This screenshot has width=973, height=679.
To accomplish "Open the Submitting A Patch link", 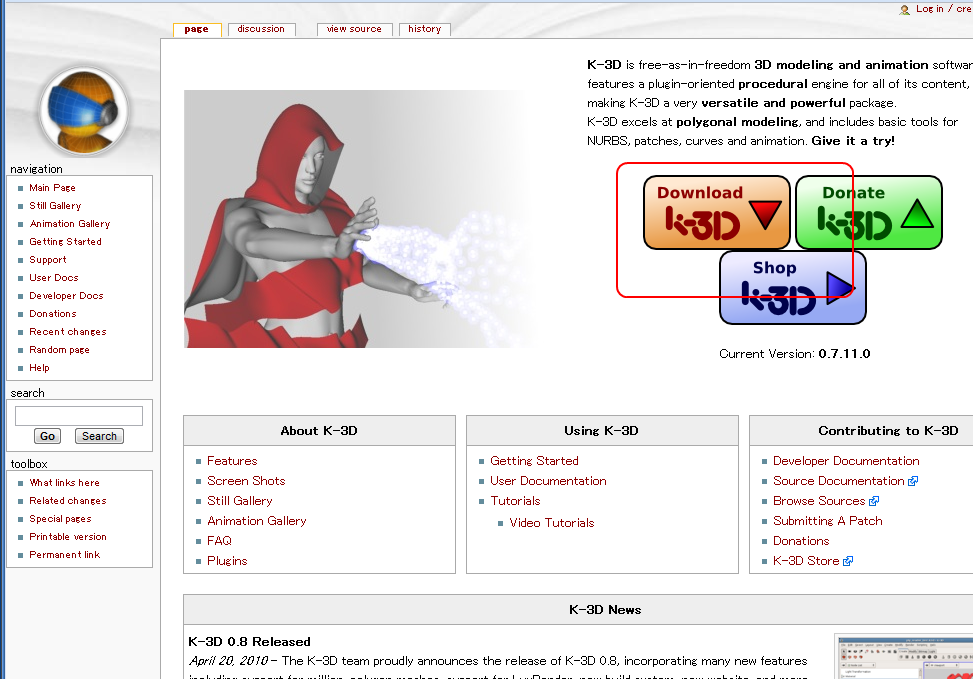I will click(828, 521).
